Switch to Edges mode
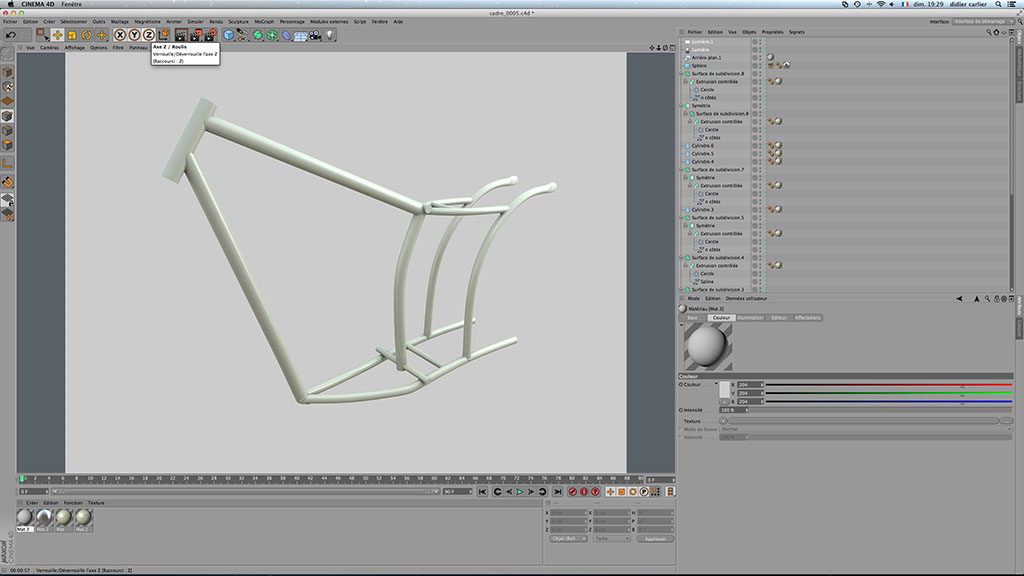The width and height of the screenshot is (1024, 576). coord(7,131)
